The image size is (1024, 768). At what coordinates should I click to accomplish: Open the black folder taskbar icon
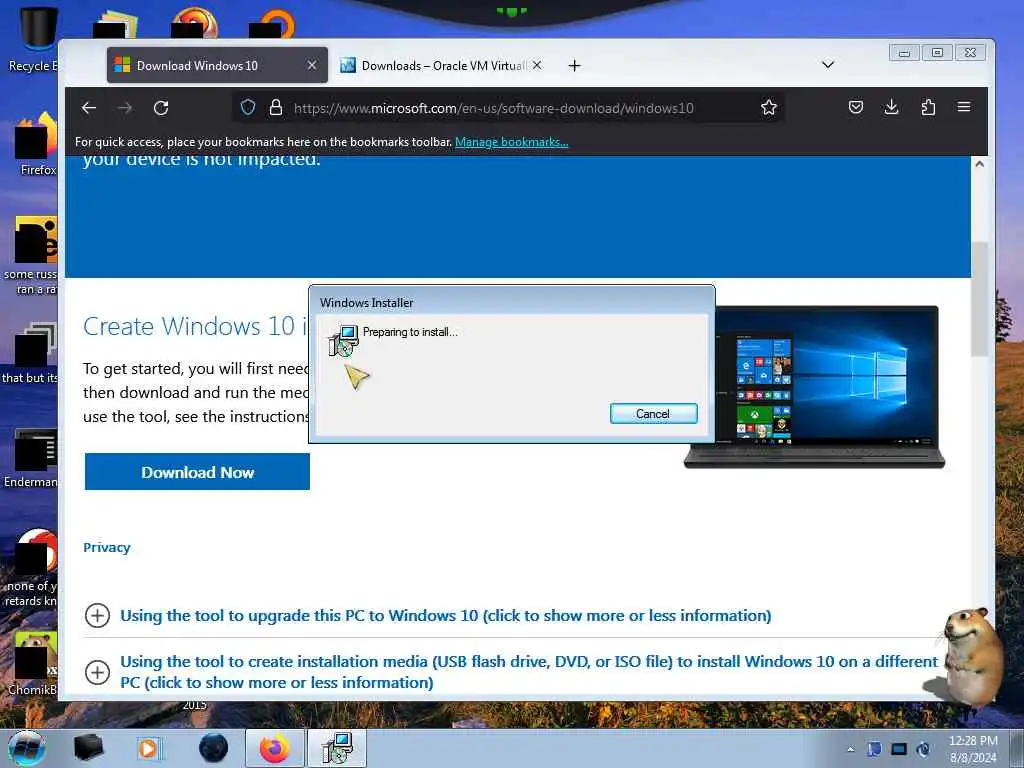[88, 748]
